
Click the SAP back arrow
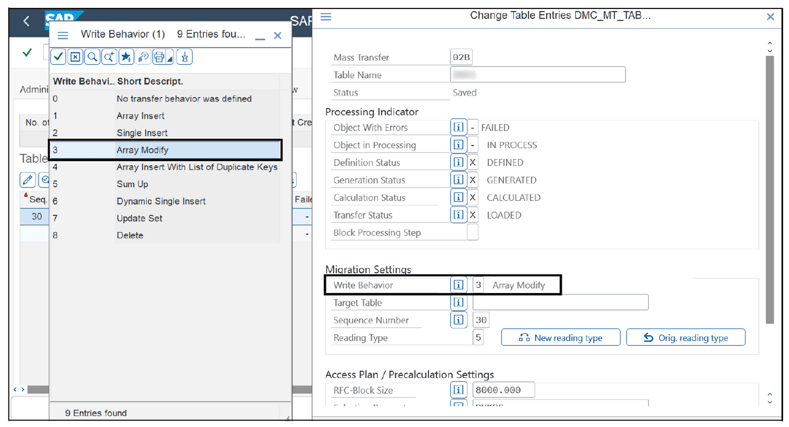click(x=26, y=21)
